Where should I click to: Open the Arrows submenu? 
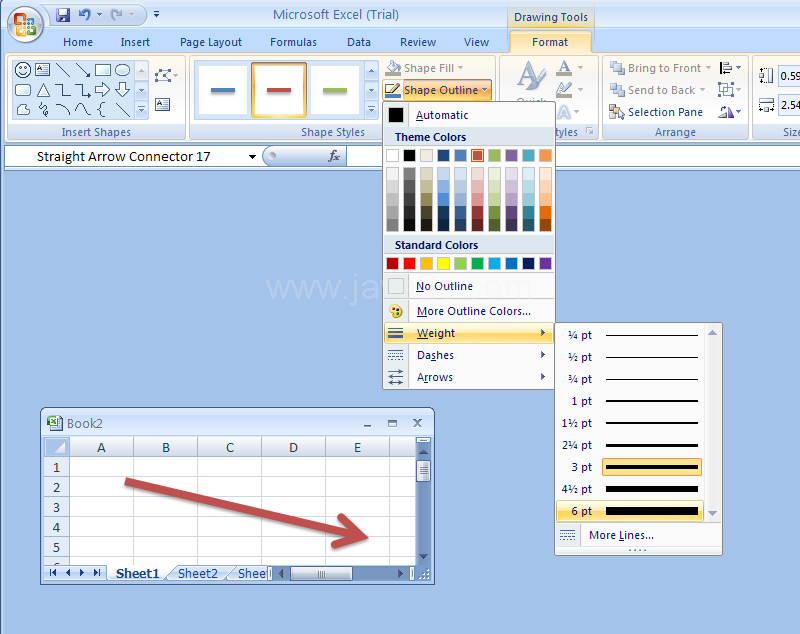[469, 377]
